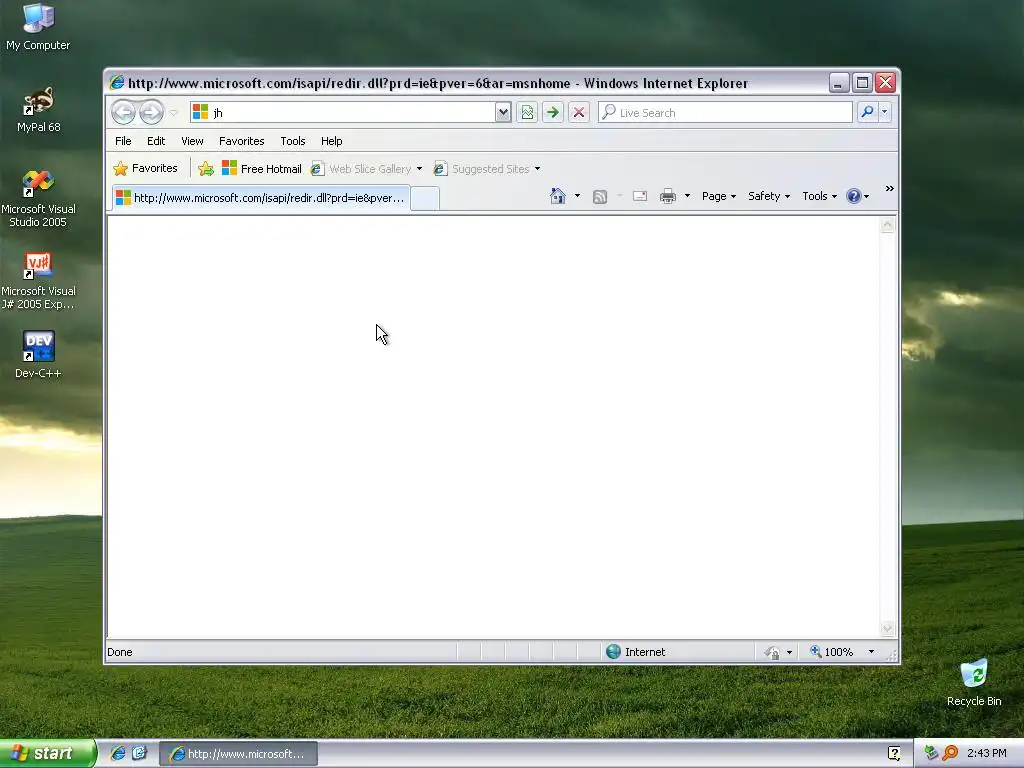Click the vertical scrollbar up arrow
This screenshot has width=1024, height=768.
click(888, 225)
